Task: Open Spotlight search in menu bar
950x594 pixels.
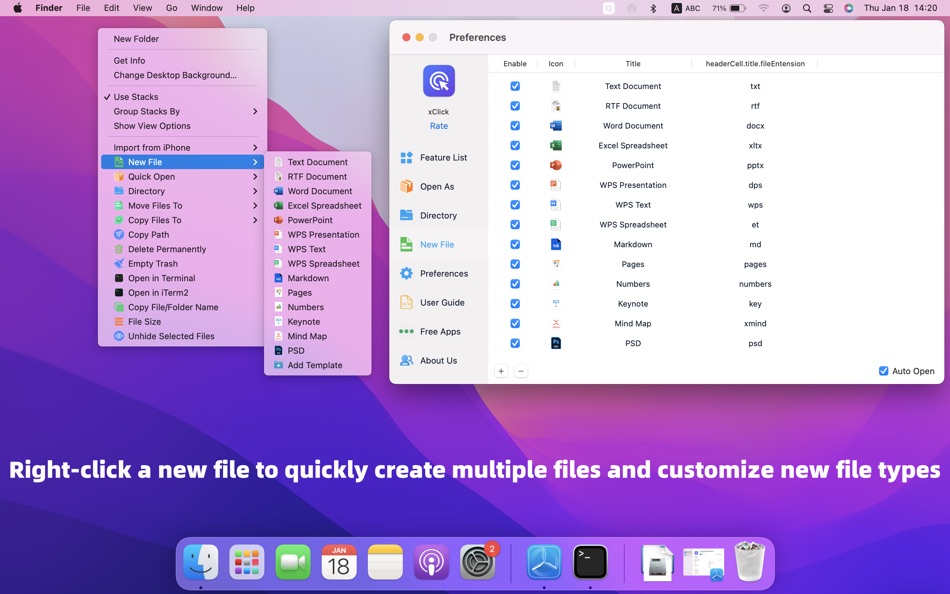Action: pos(806,8)
